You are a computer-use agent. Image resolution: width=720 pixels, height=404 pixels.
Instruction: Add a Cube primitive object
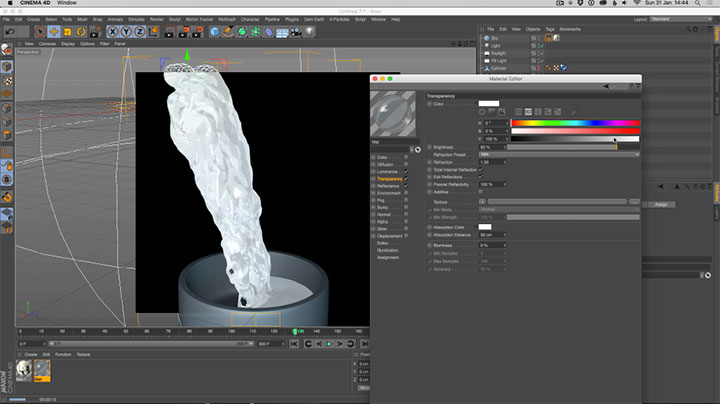214,32
